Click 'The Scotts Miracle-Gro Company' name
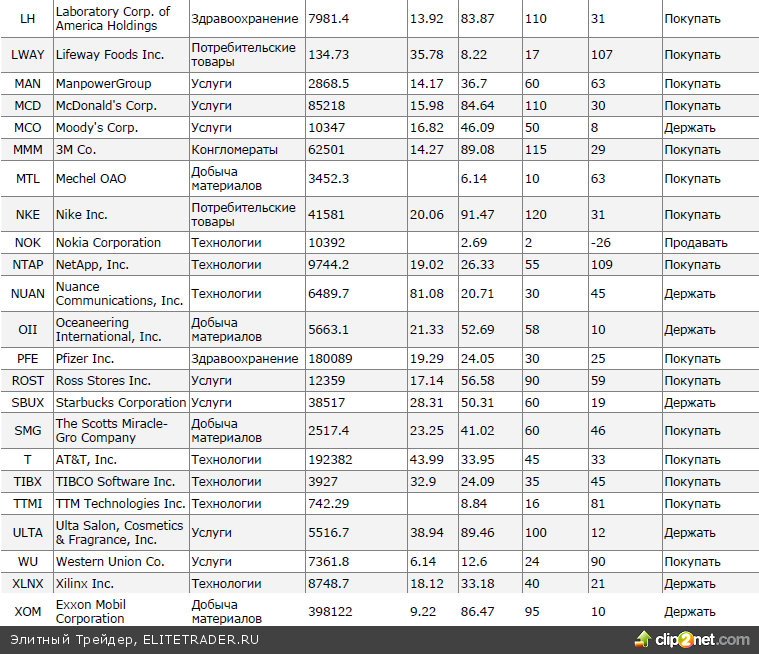759x654 pixels. pyautogui.click(x=111, y=430)
